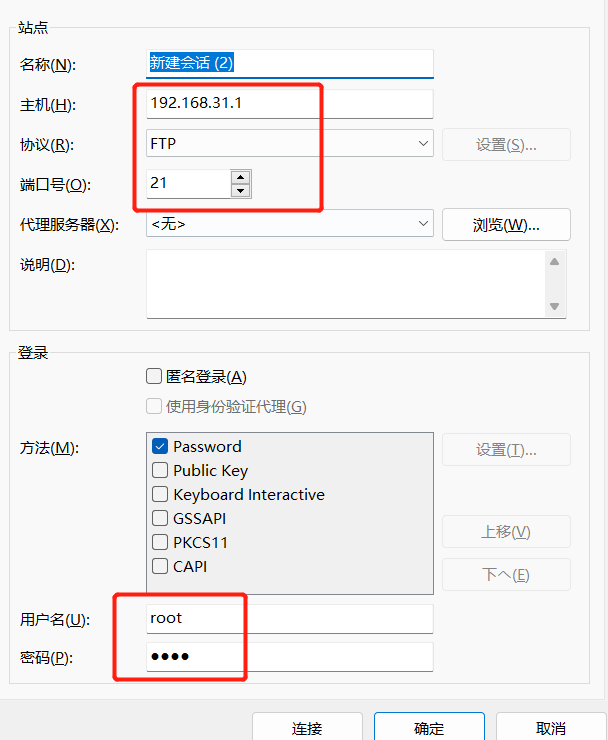The height and width of the screenshot is (740, 608).
Task: Enable anonymous login checkbox
Action: point(154,377)
